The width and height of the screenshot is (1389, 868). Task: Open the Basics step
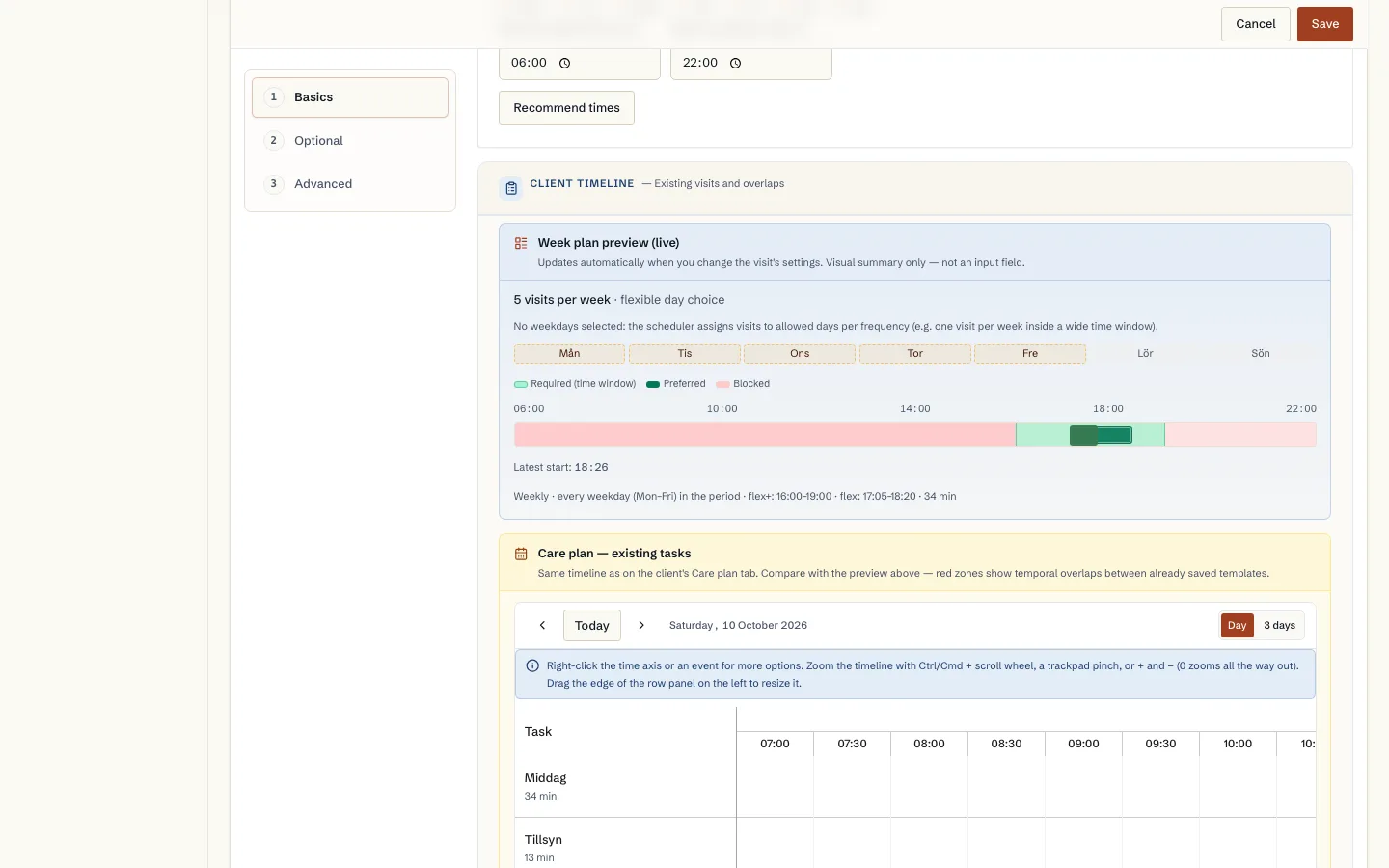click(x=350, y=97)
